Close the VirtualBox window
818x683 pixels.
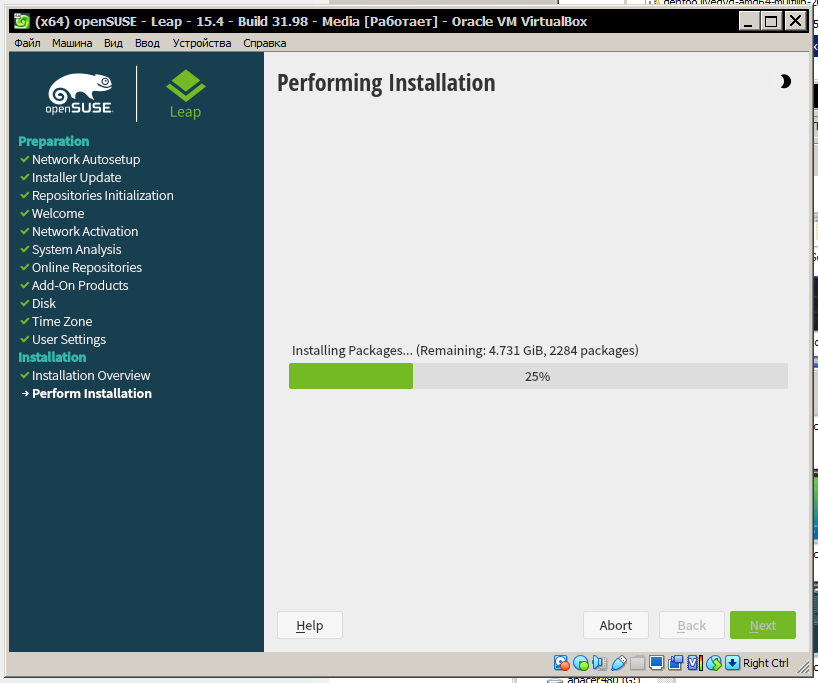[795, 21]
